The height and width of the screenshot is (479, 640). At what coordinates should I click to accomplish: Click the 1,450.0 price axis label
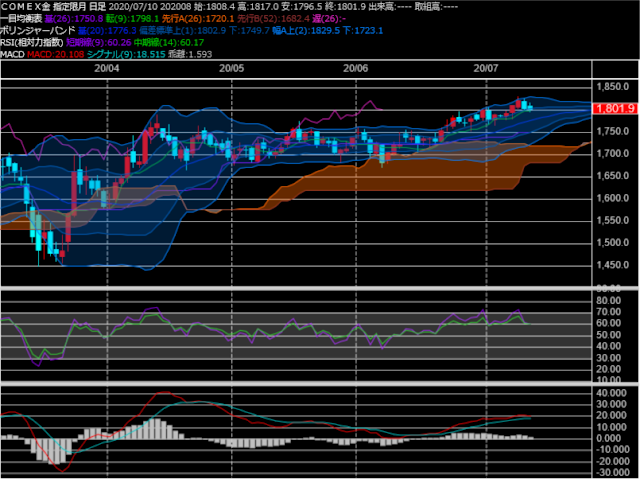[613, 265]
